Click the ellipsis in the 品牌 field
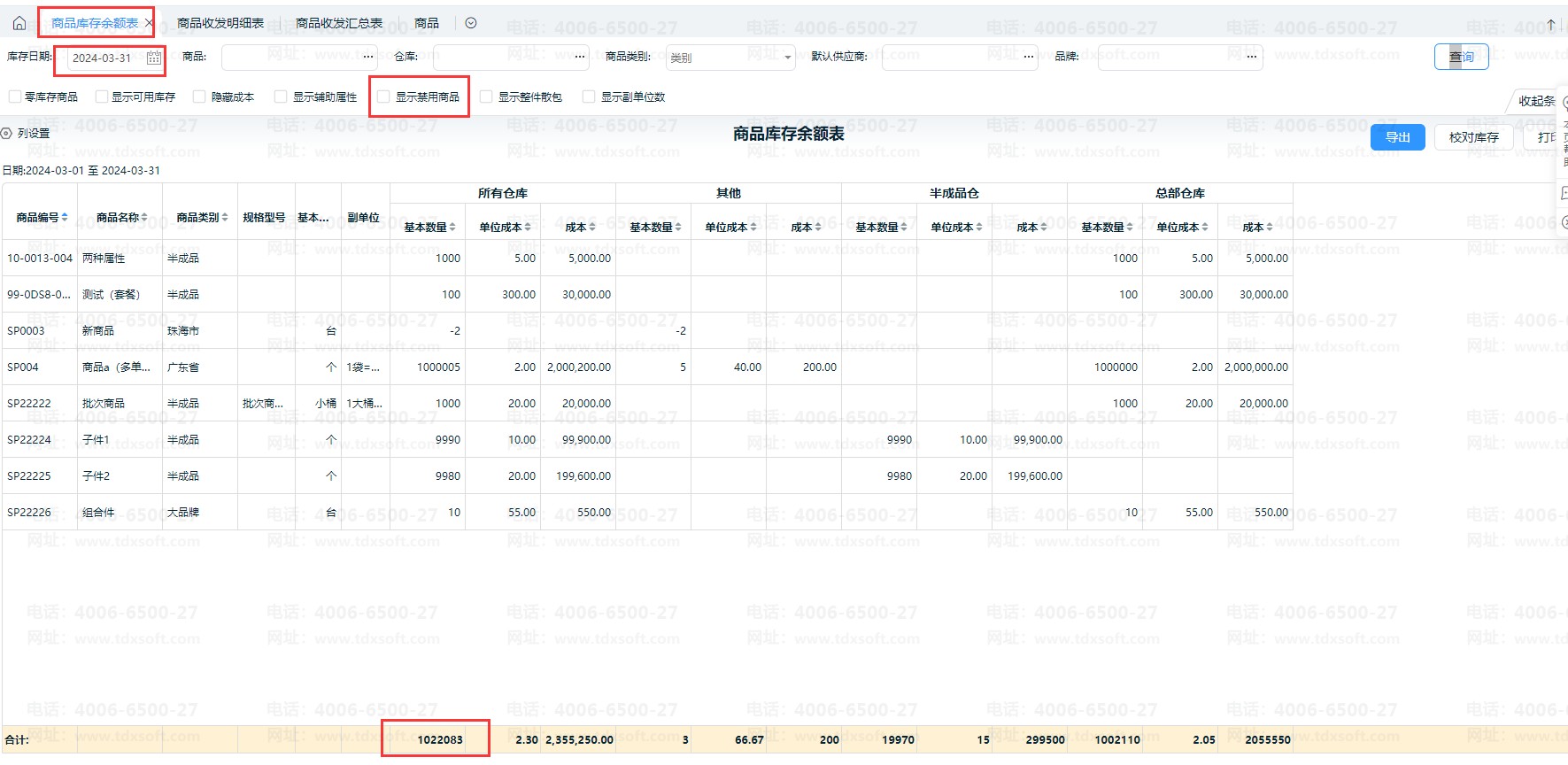This screenshot has width=1568, height=765. [x=1251, y=57]
